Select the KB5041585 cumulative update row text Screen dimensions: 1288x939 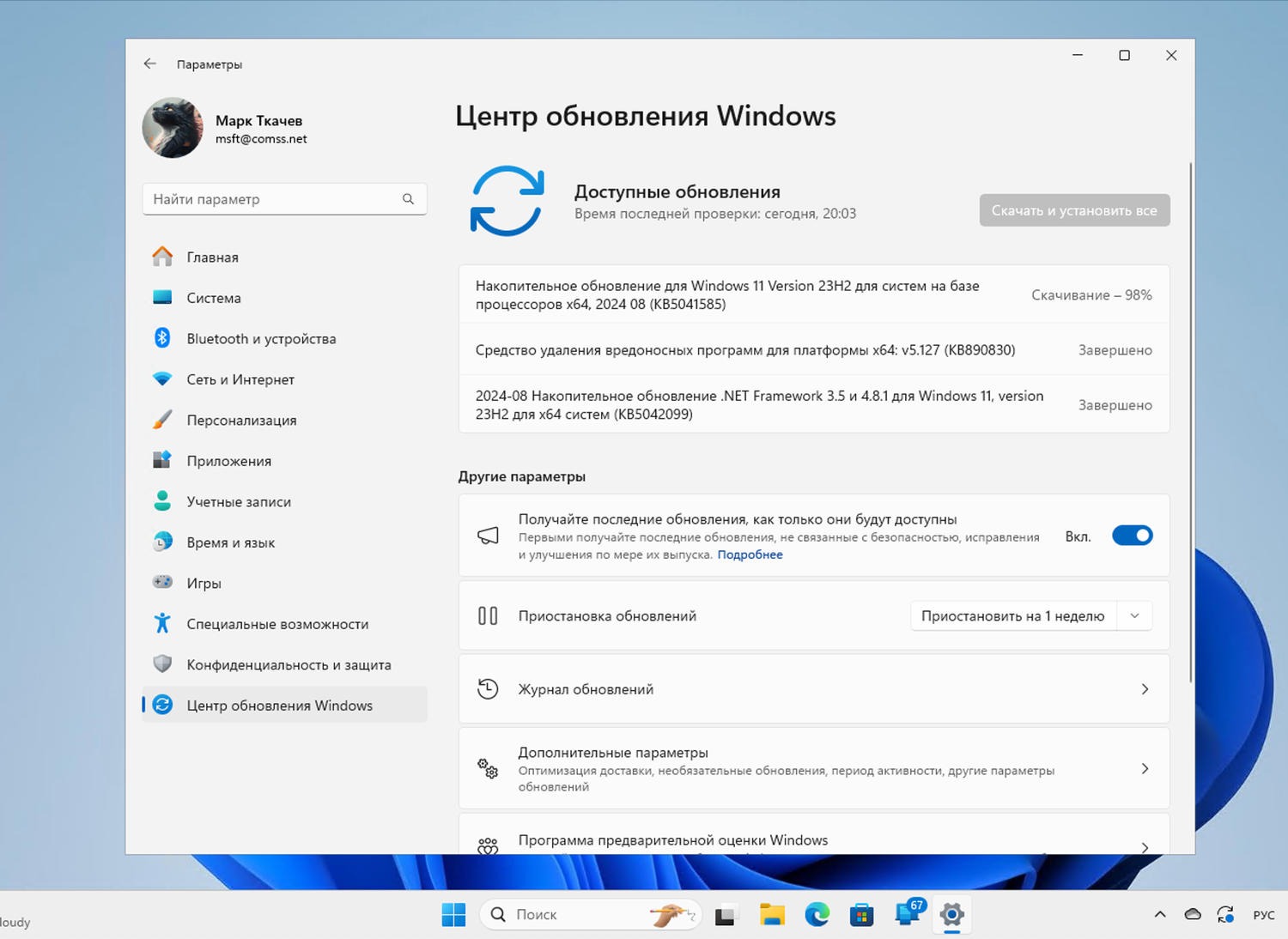pyautogui.click(x=727, y=295)
